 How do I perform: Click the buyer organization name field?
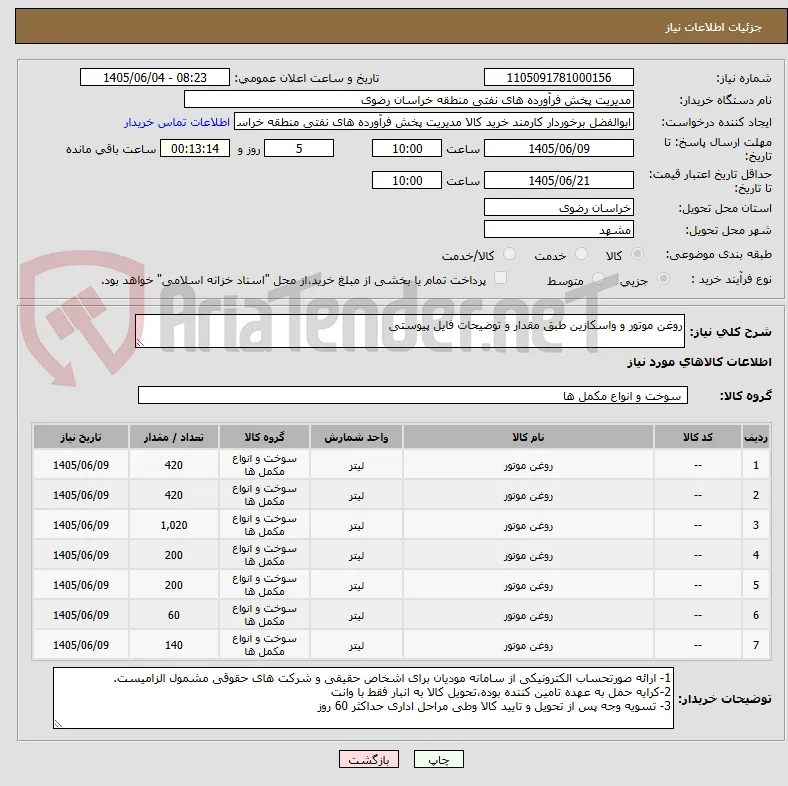coord(409,100)
